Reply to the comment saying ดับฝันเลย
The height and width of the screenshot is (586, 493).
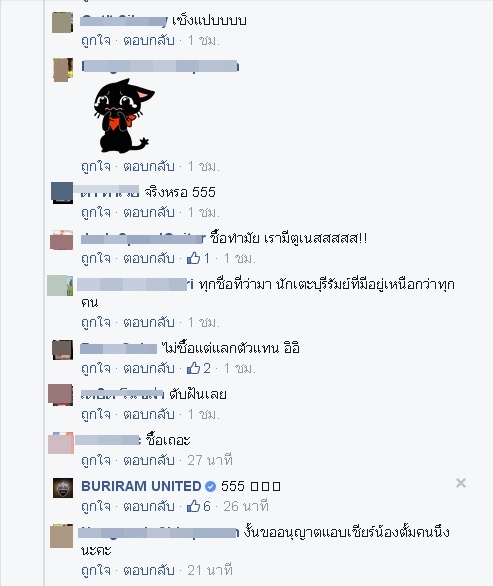coord(149,414)
